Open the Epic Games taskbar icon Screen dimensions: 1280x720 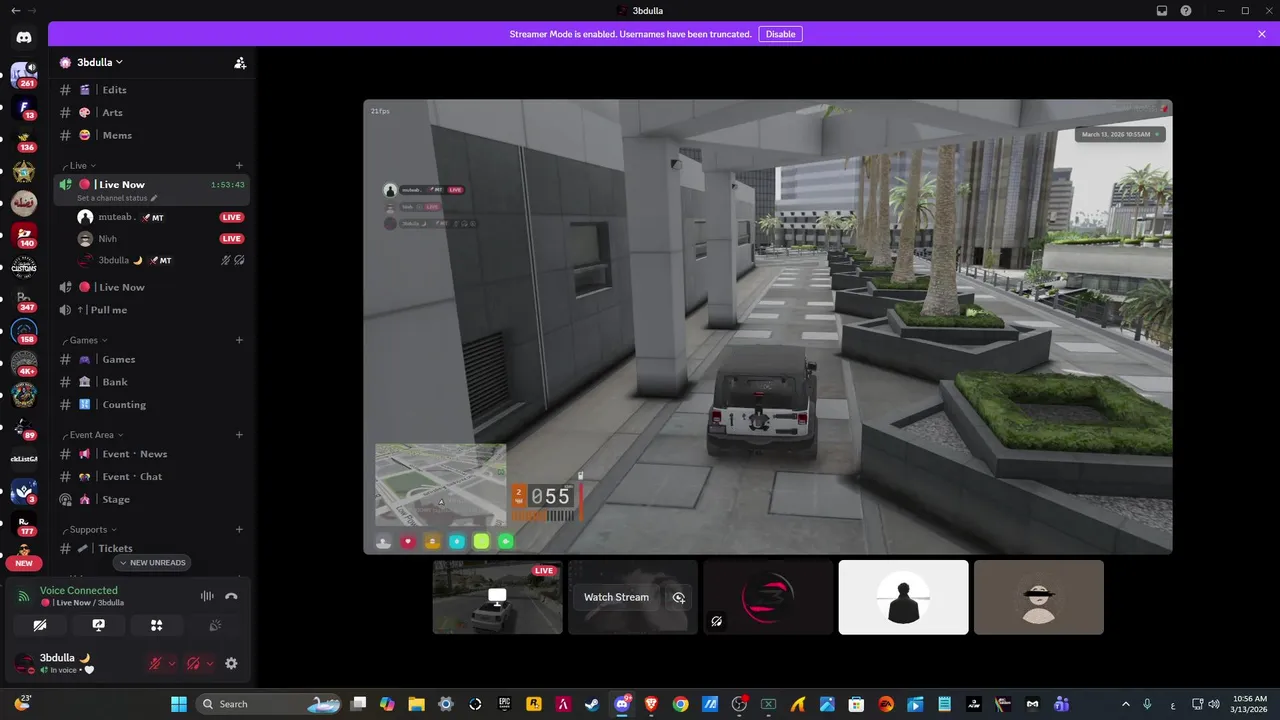click(505, 704)
